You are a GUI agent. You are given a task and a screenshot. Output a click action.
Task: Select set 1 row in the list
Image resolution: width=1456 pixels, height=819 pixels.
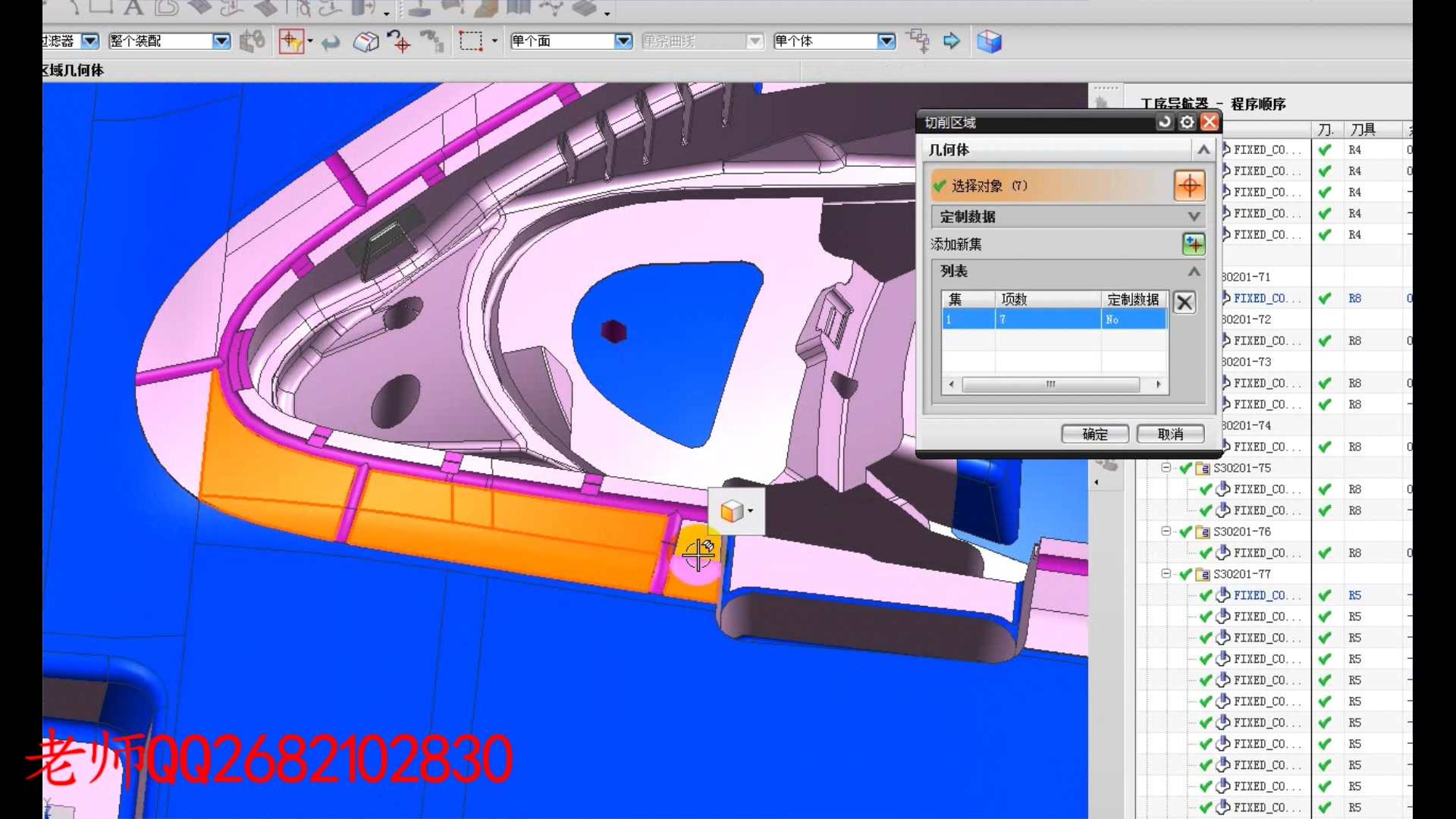coord(1053,319)
